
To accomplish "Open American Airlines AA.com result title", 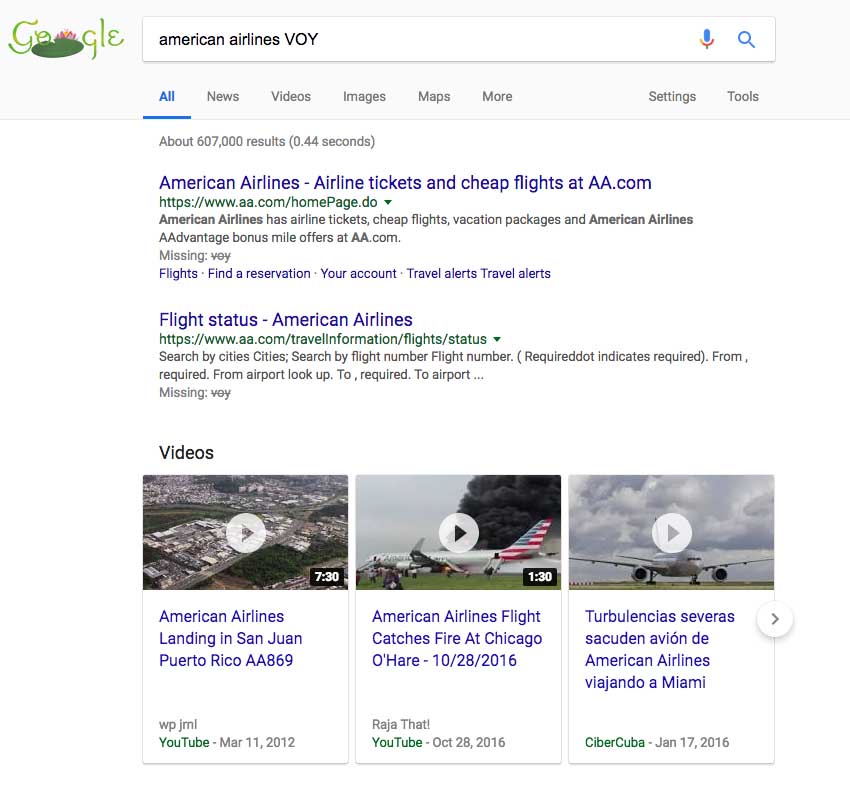I will 405,183.
